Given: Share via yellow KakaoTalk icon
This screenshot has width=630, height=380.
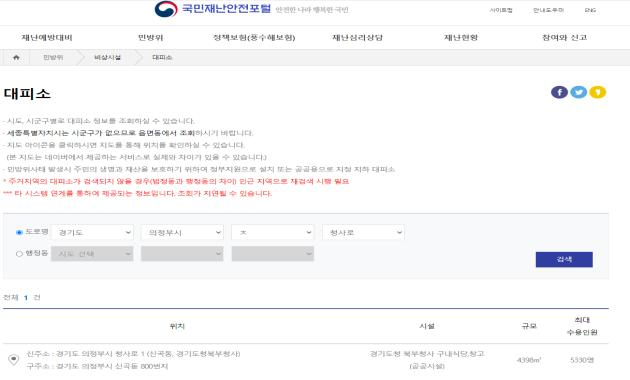Looking at the screenshot, I should pyautogui.click(x=597, y=92).
